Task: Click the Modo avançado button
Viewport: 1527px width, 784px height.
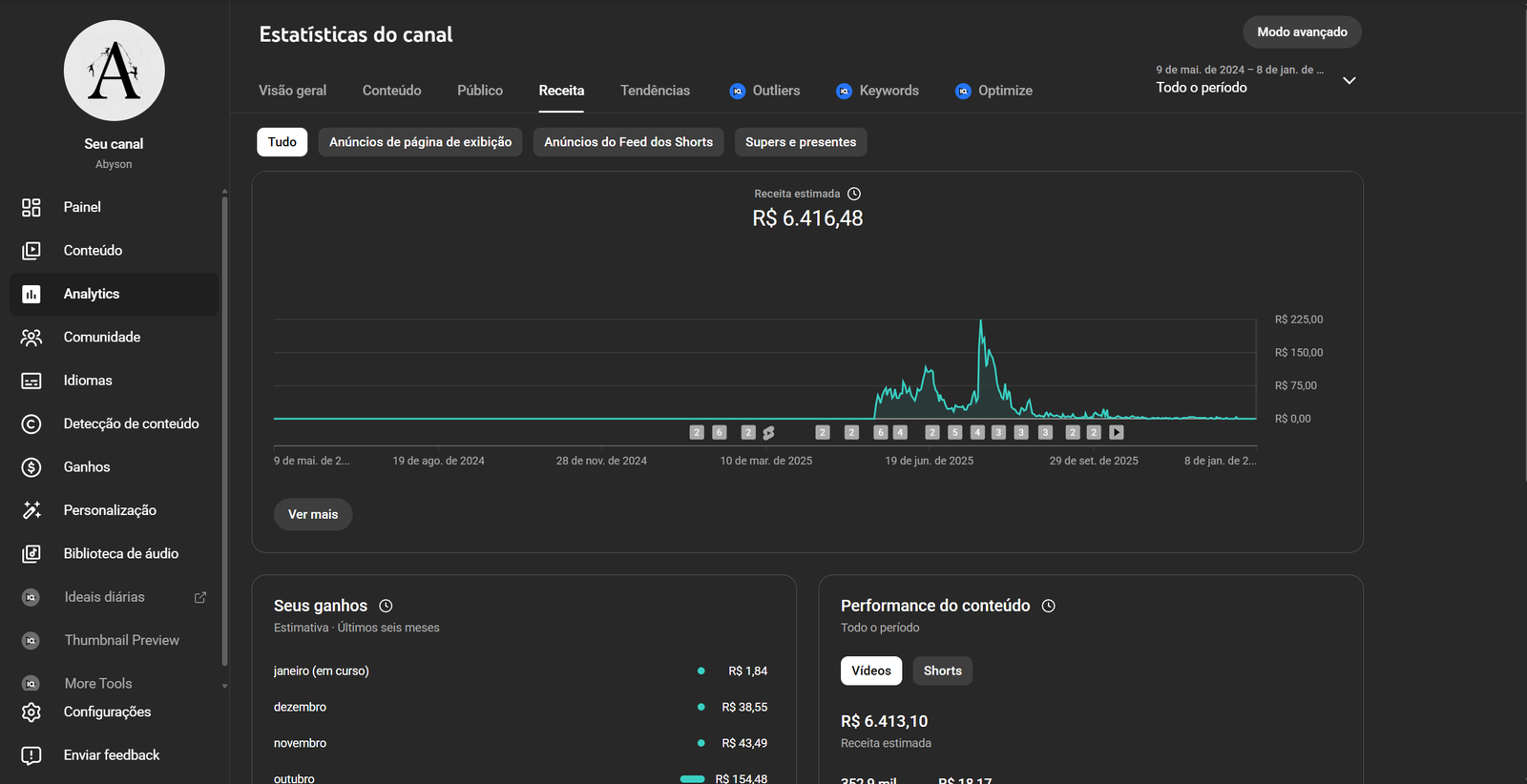Action: click(1302, 32)
